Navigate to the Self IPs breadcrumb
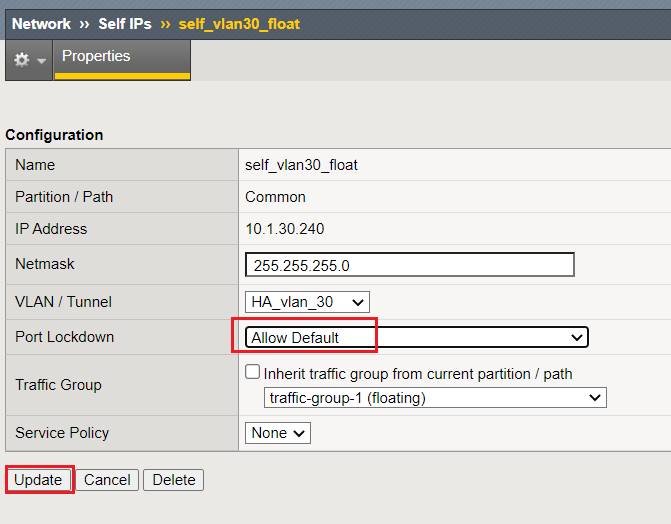 click(125, 24)
